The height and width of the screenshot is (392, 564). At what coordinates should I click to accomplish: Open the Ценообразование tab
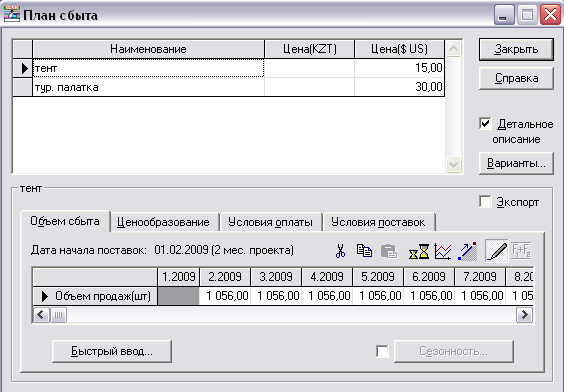coord(163,222)
